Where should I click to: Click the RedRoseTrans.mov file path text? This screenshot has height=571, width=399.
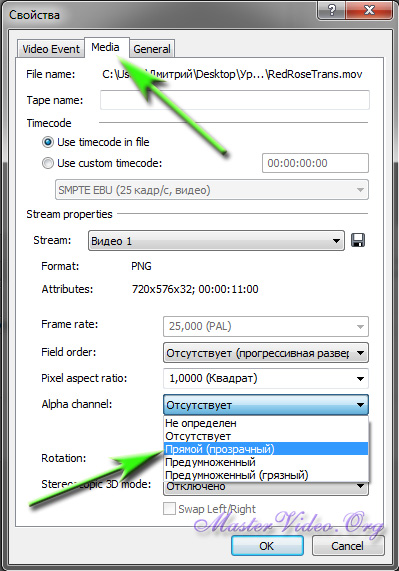pos(232,74)
